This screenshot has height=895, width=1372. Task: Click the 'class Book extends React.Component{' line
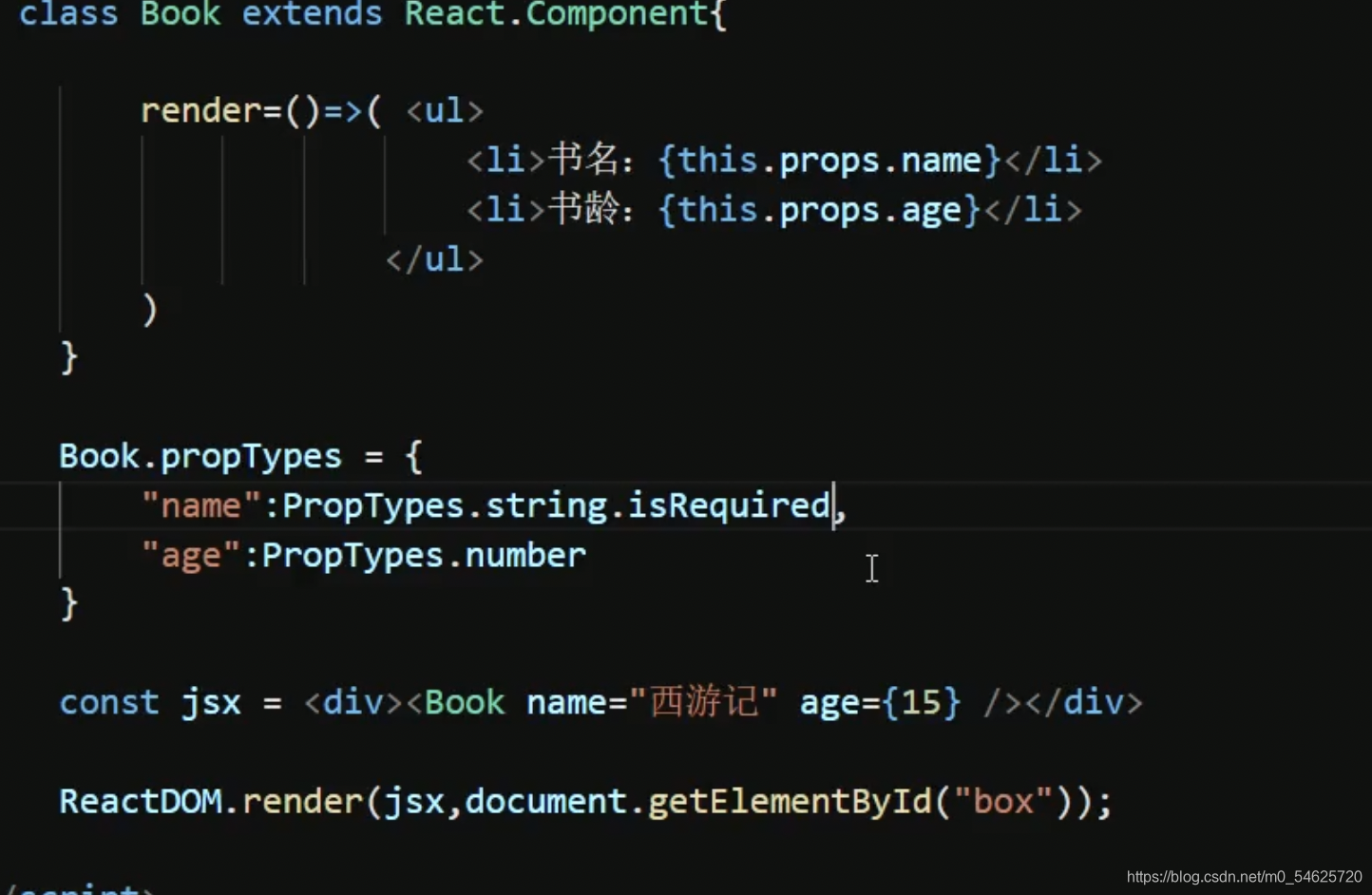click(372, 14)
